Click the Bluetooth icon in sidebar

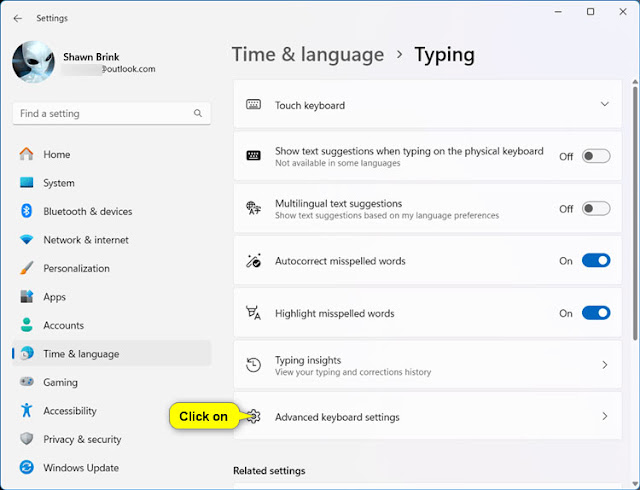(x=27, y=211)
